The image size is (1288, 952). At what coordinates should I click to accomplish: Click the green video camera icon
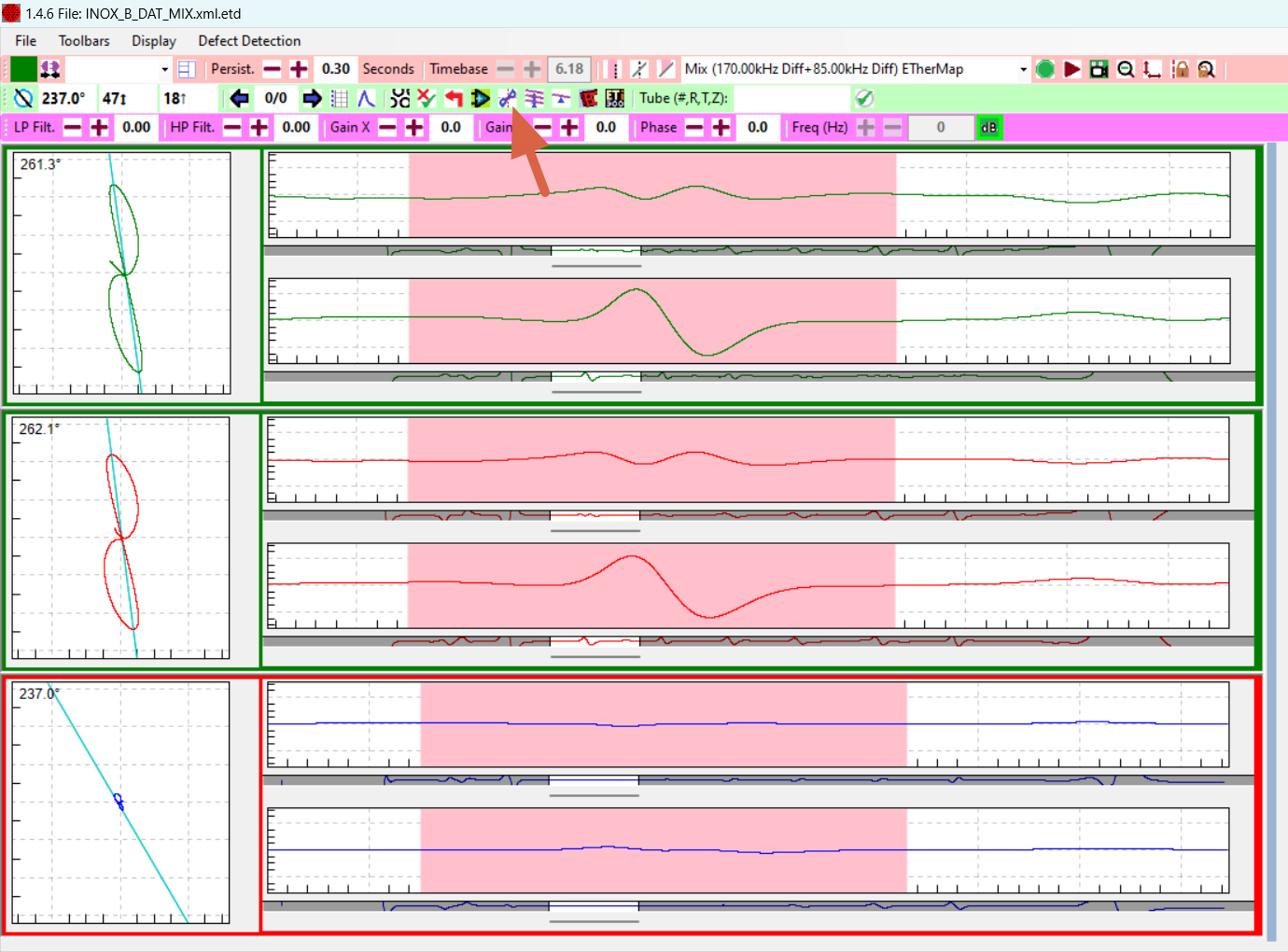pyautogui.click(x=1099, y=69)
